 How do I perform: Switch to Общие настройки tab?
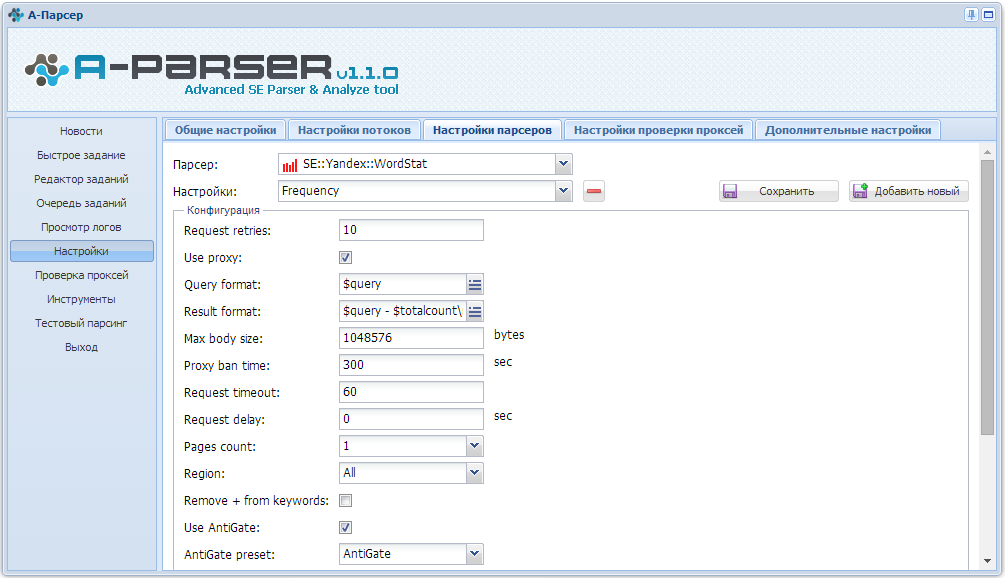(226, 130)
